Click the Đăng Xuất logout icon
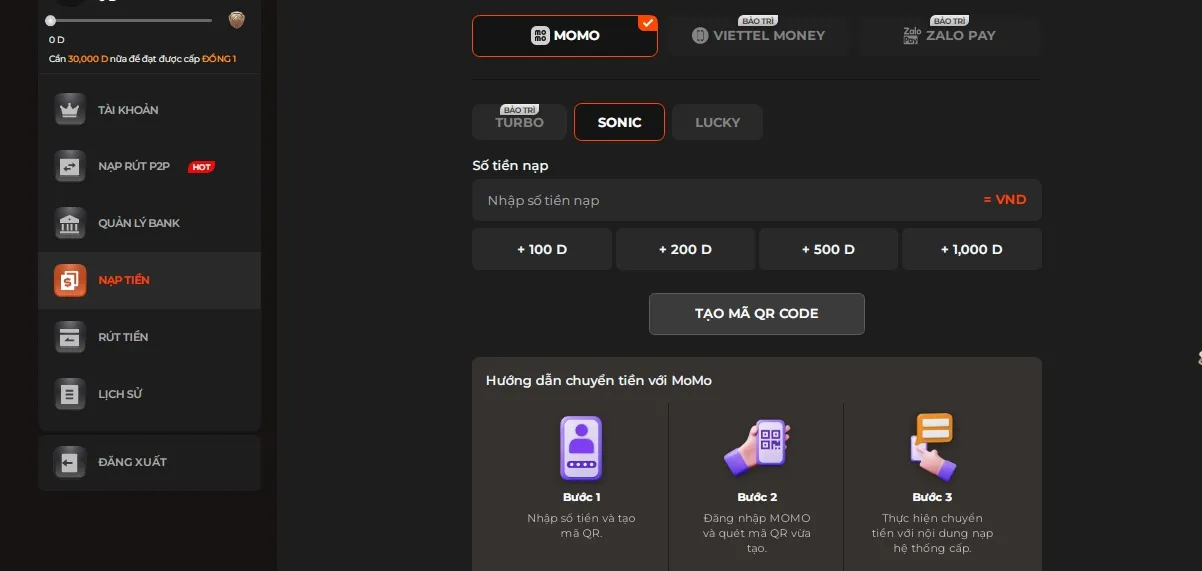 70,462
